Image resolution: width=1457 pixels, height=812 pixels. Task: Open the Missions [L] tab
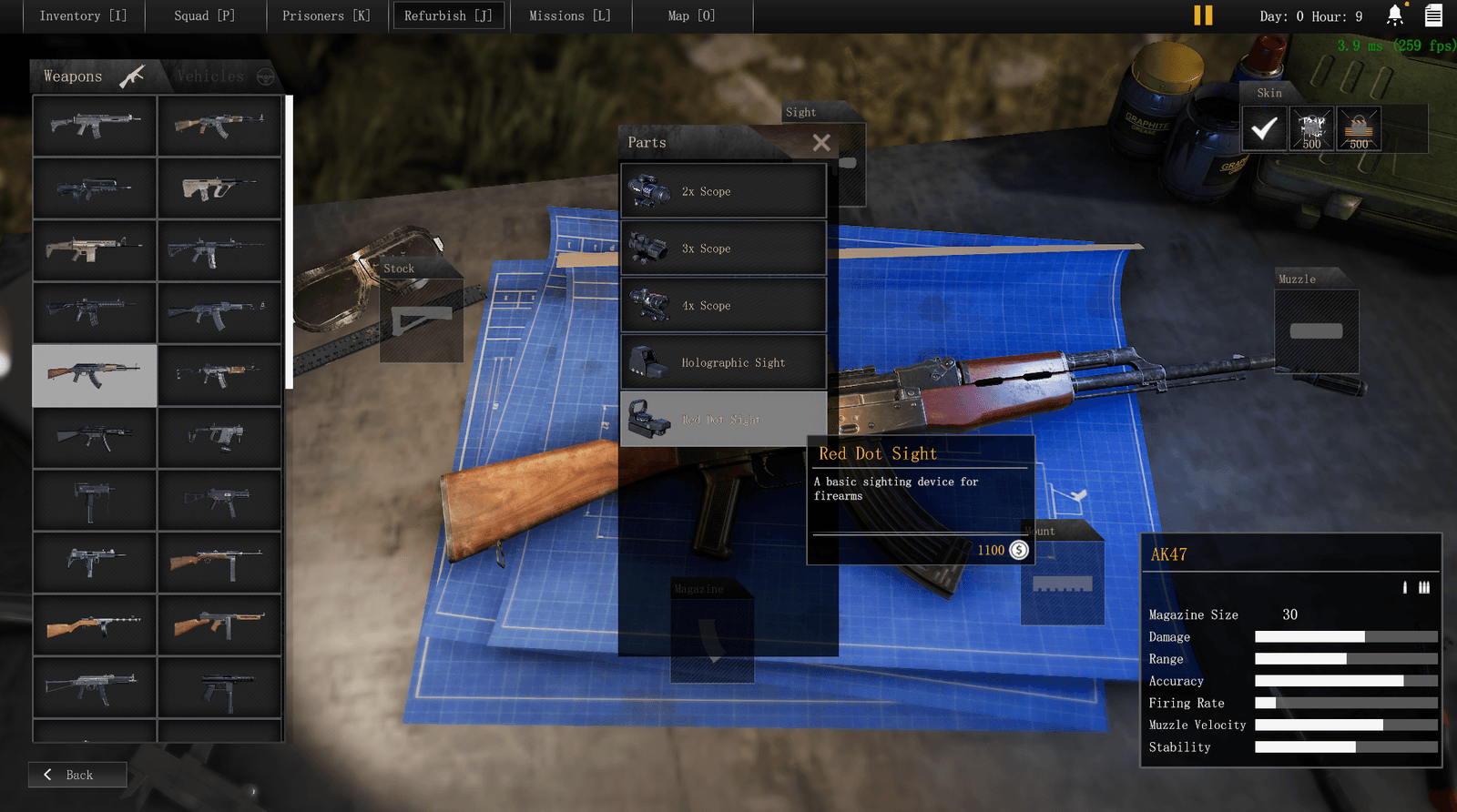pos(570,15)
